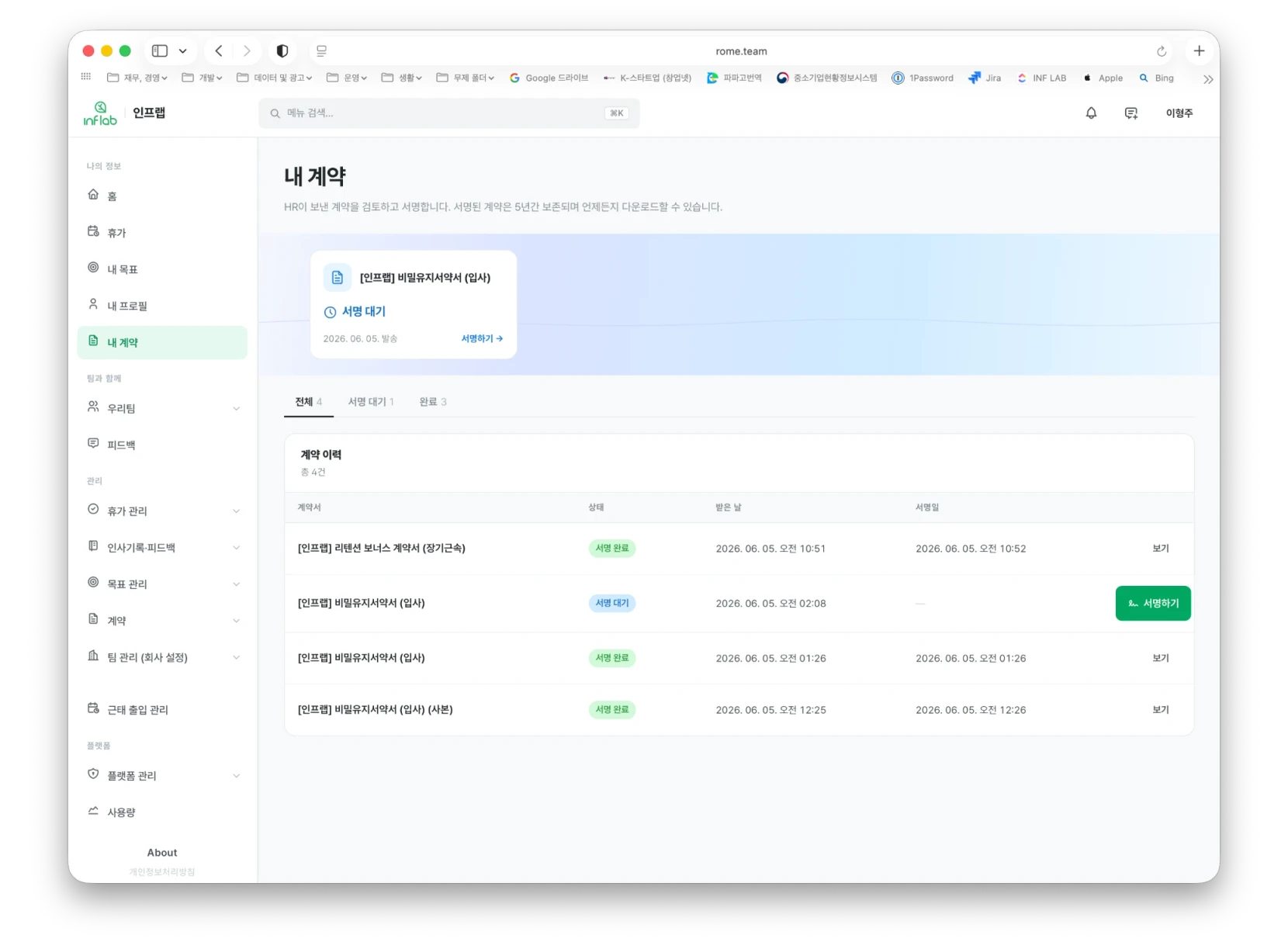
Task: Expand the 계약 menu chevron
Action: pos(237,620)
